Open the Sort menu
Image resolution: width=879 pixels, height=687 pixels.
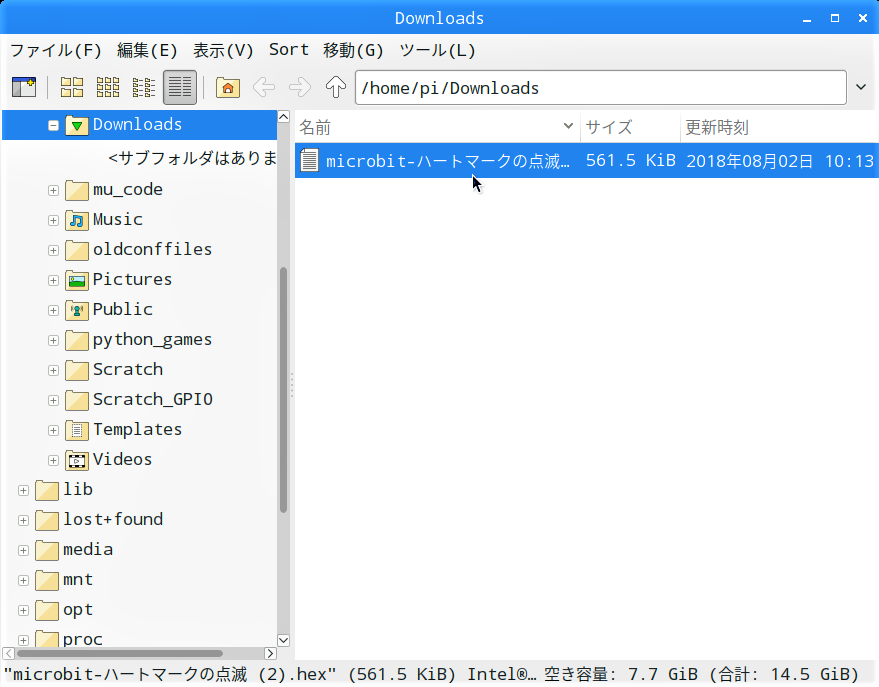(289, 50)
